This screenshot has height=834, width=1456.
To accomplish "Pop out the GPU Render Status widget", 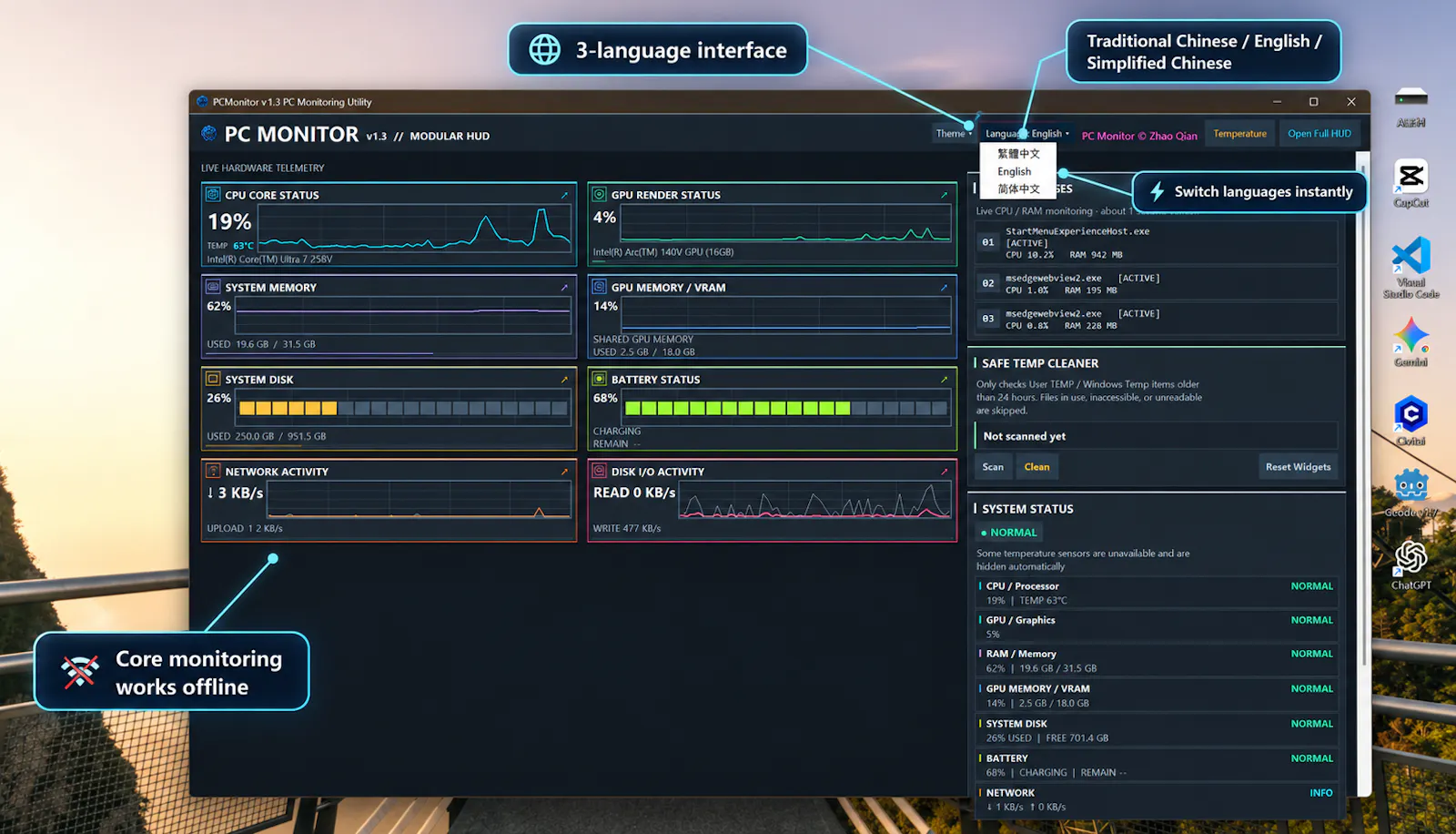I will click(x=944, y=195).
